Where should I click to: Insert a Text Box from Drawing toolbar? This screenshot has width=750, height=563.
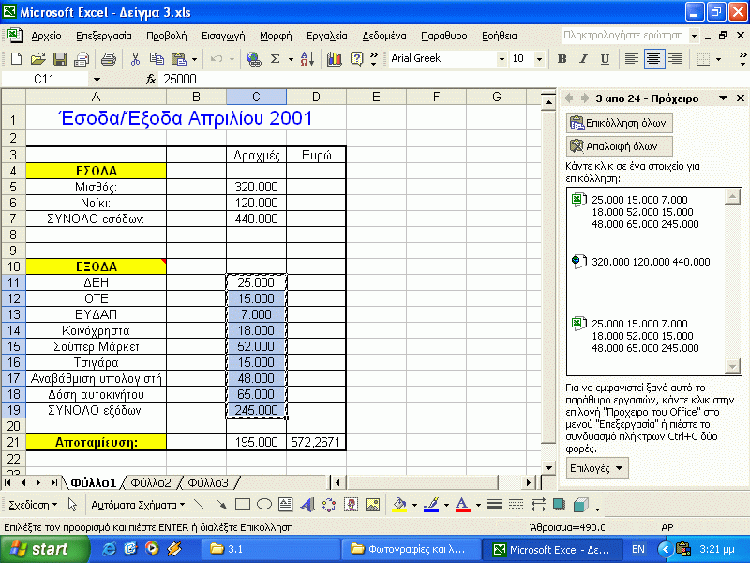pyautogui.click(x=286, y=505)
